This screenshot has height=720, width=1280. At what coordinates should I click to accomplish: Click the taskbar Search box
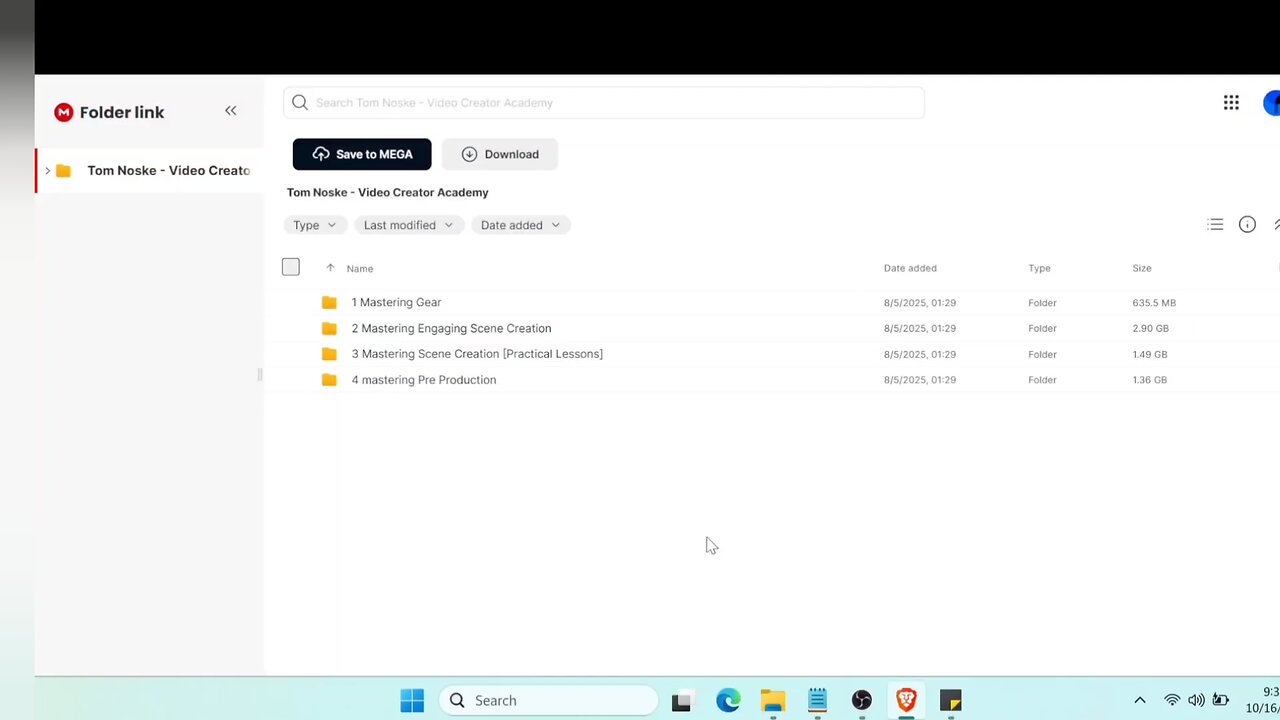[548, 700]
